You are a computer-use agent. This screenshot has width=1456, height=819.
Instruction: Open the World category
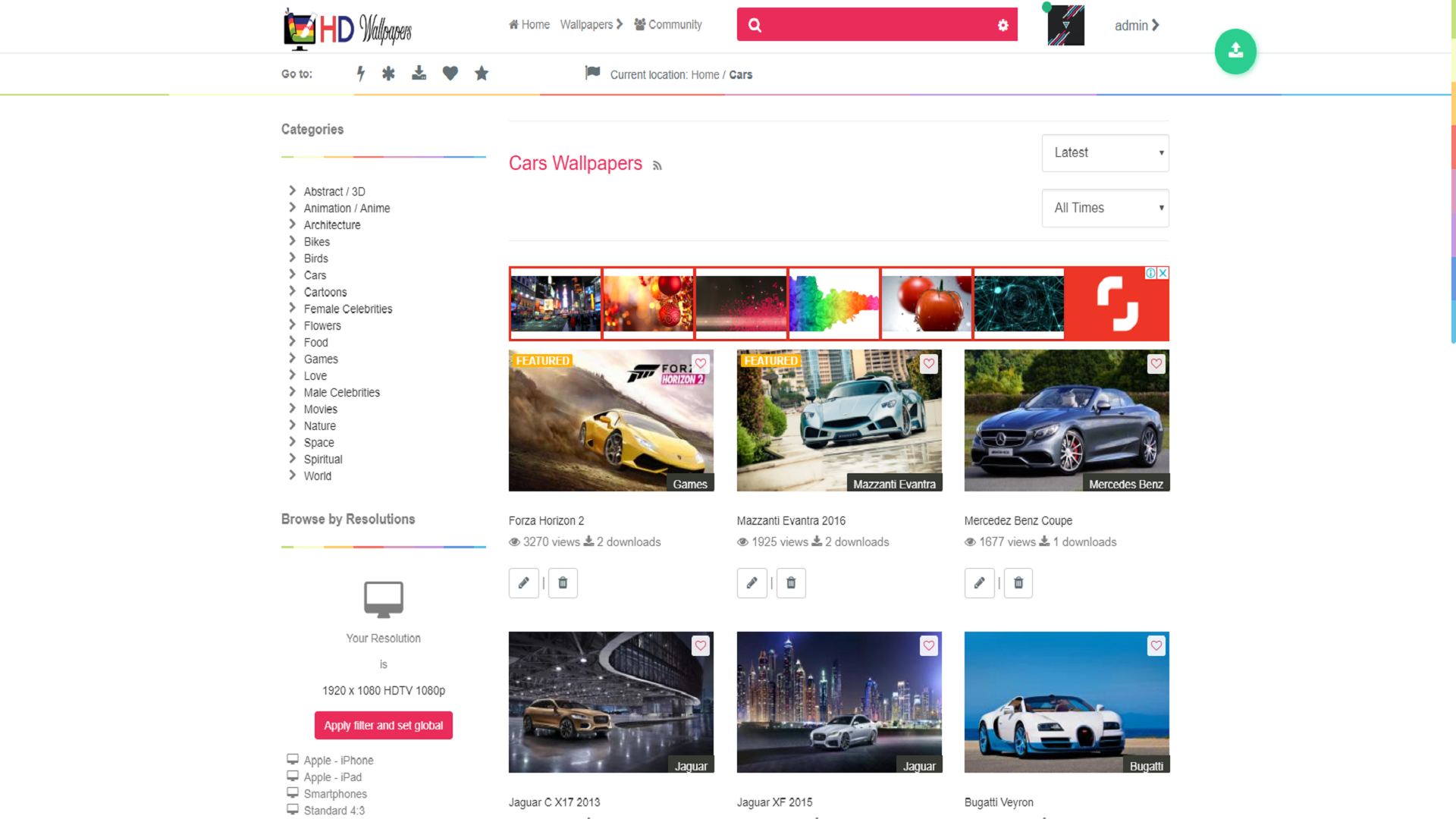tap(317, 475)
